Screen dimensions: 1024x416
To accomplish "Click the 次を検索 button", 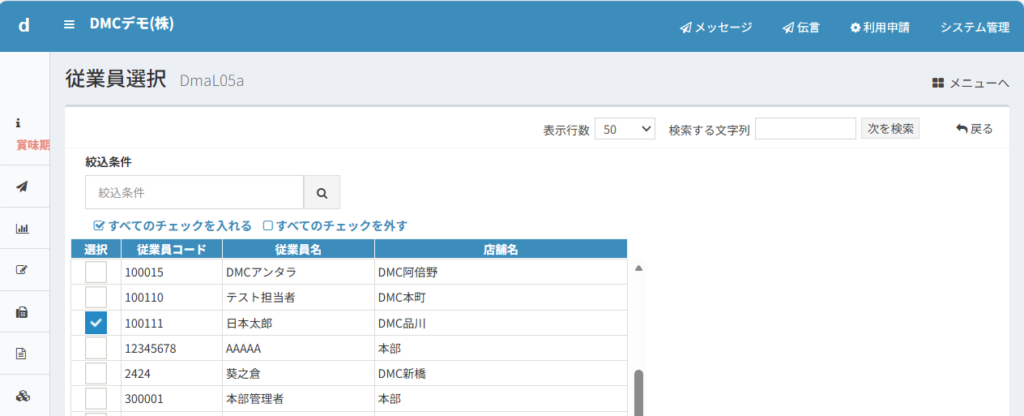I will click(x=890, y=129).
